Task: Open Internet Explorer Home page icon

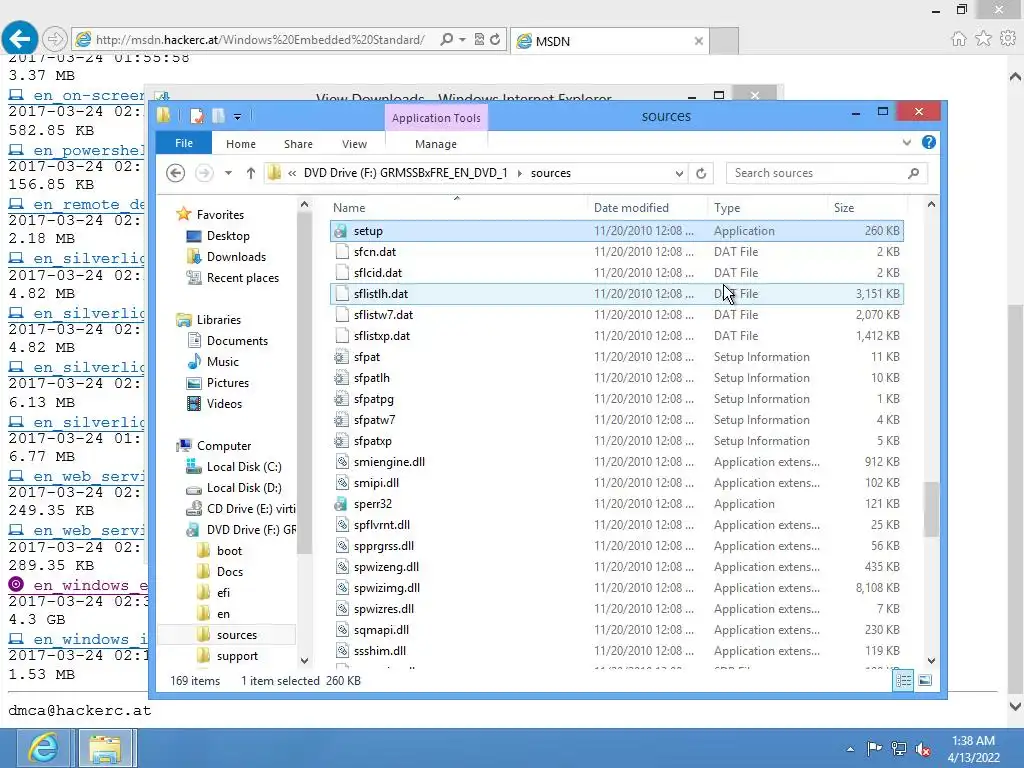Action: tap(958, 39)
